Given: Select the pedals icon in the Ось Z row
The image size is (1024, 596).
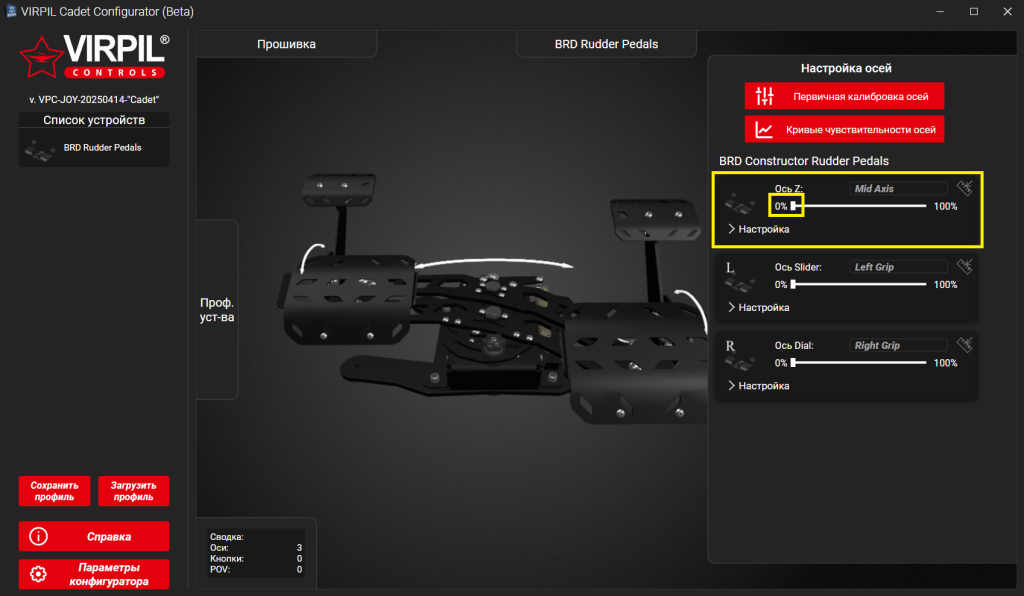Looking at the screenshot, I should point(740,202).
